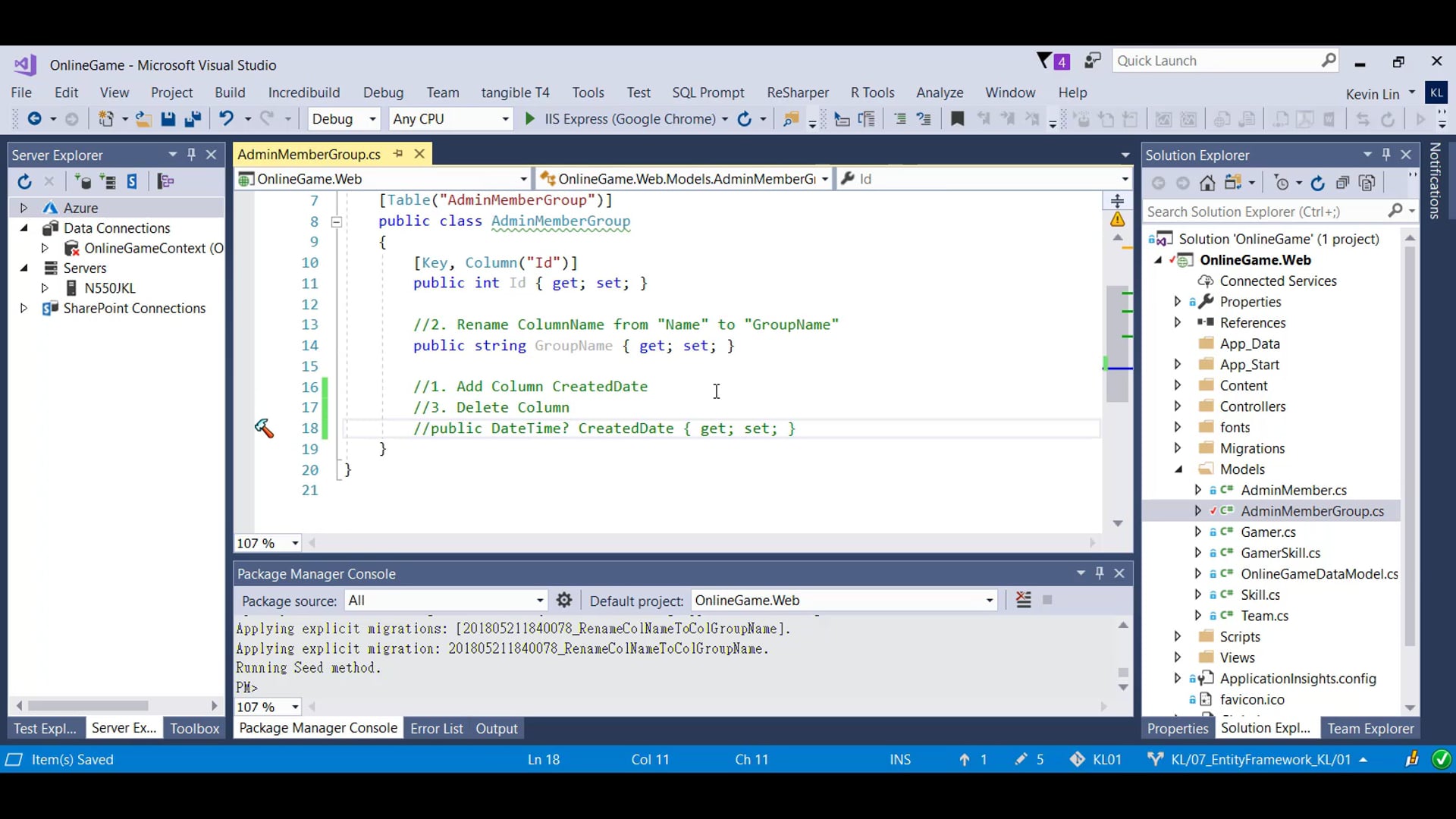Image resolution: width=1456 pixels, height=819 pixels.
Task: Toggle the pin on Server Explorer
Action: click(x=191, y=154)
